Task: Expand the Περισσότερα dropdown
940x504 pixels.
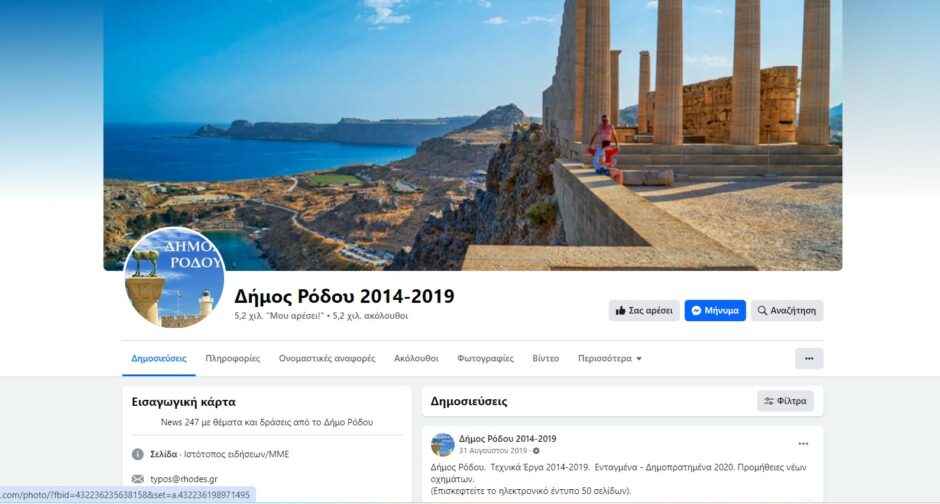Action: pos(610,358)
